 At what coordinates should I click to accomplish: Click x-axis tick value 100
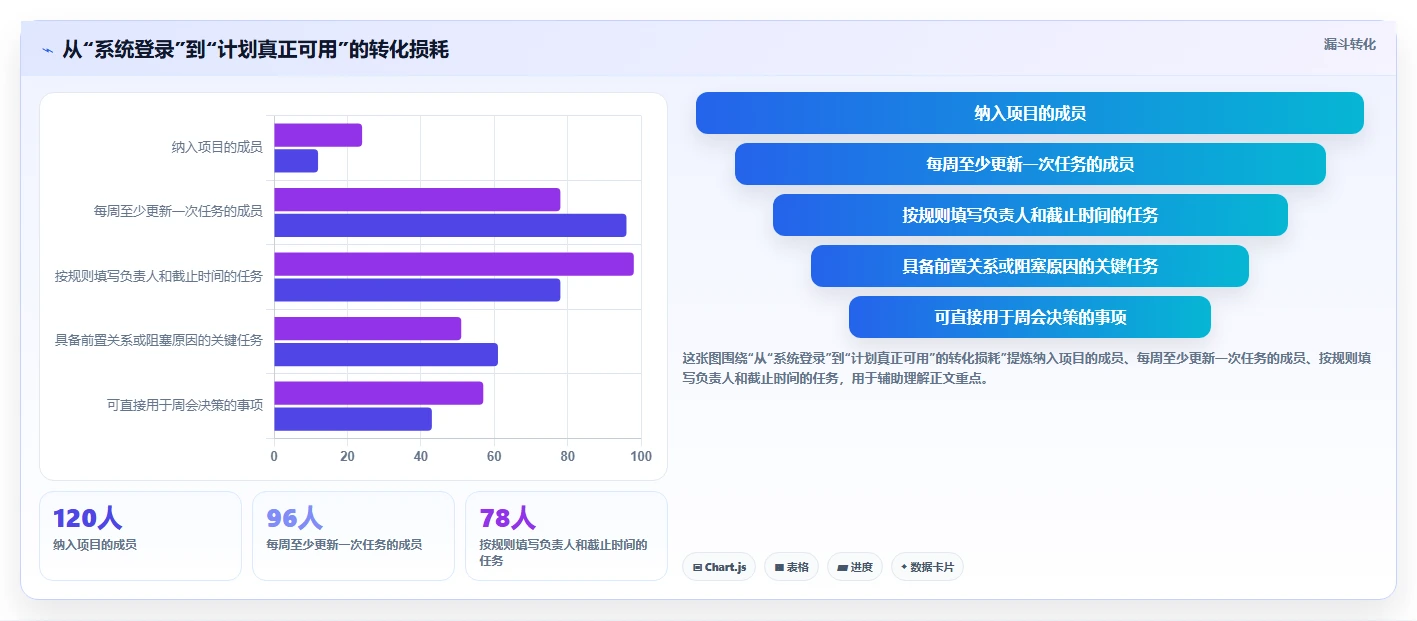coord(641,456)
